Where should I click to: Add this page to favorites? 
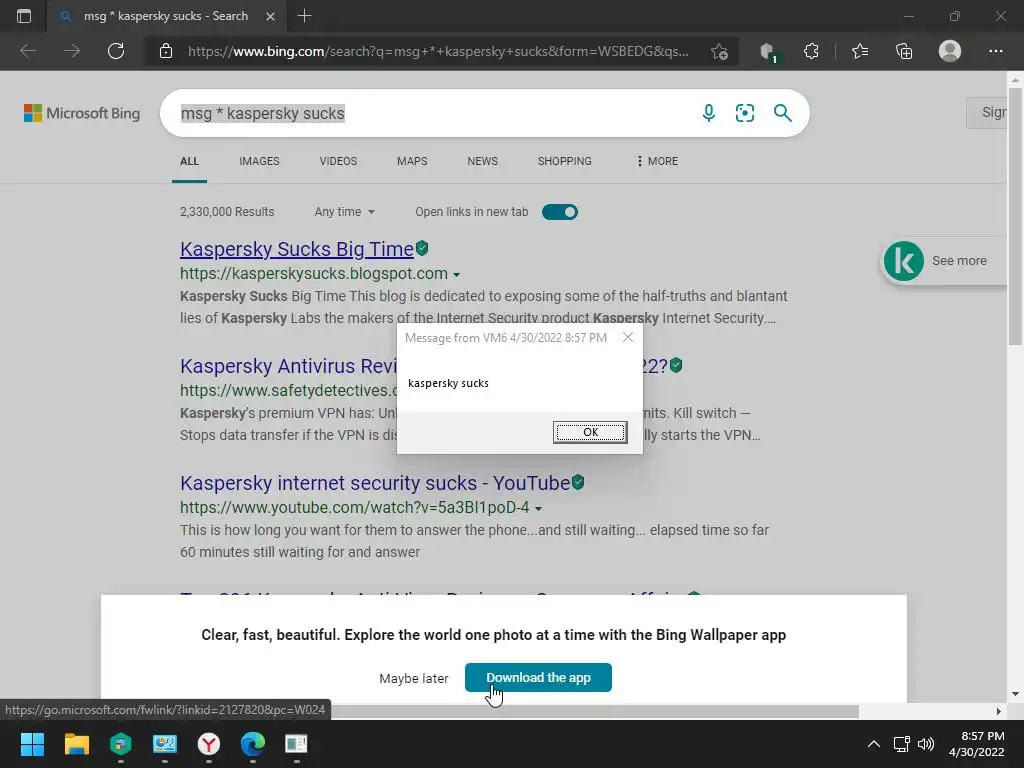(x=719, y=52)
